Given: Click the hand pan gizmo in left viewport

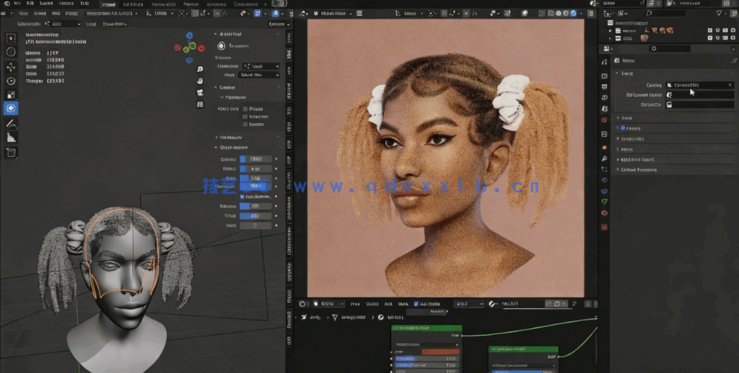Looking at the screenshot, I should point(200,81).
